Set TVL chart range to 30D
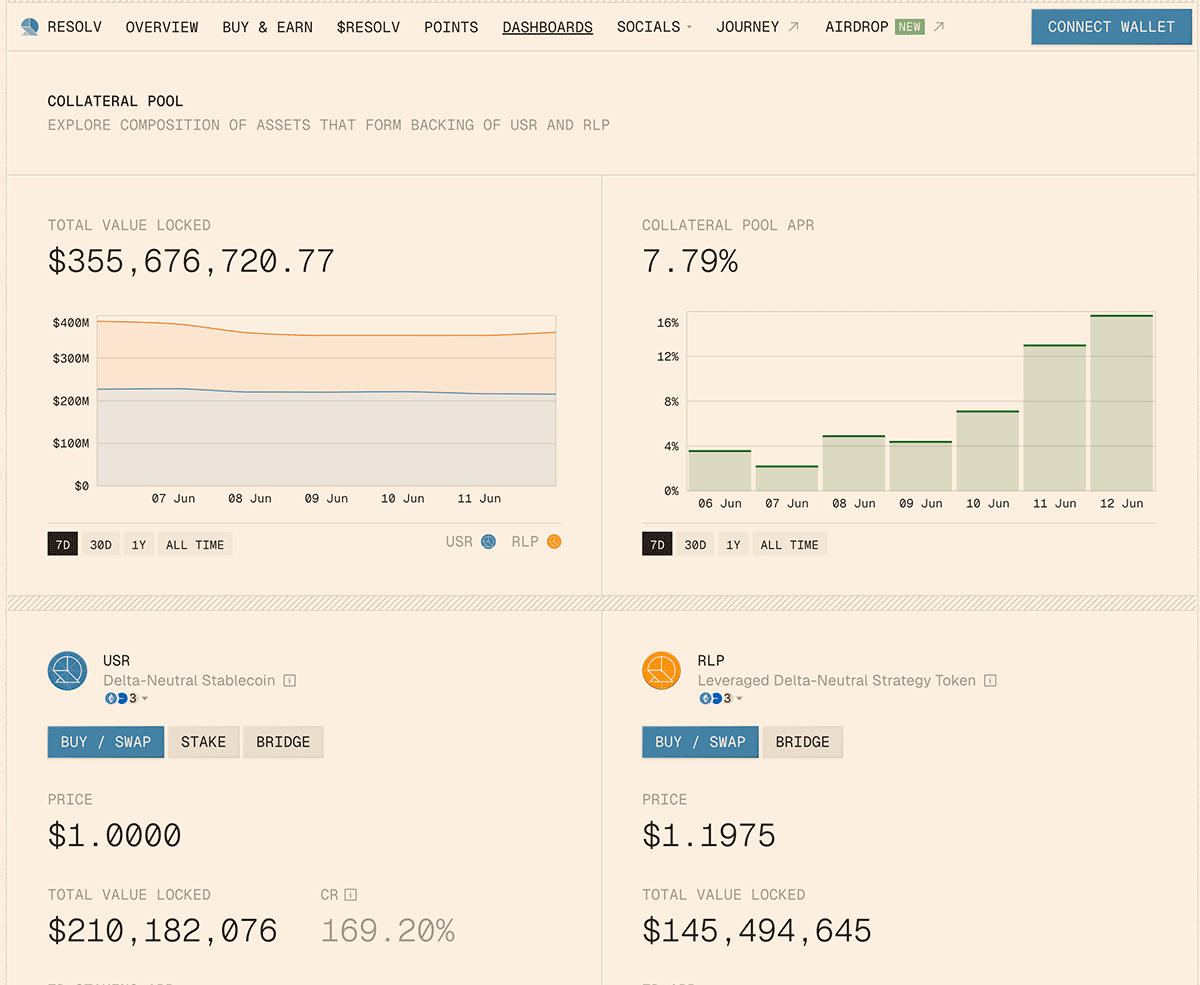 point(101,545)
